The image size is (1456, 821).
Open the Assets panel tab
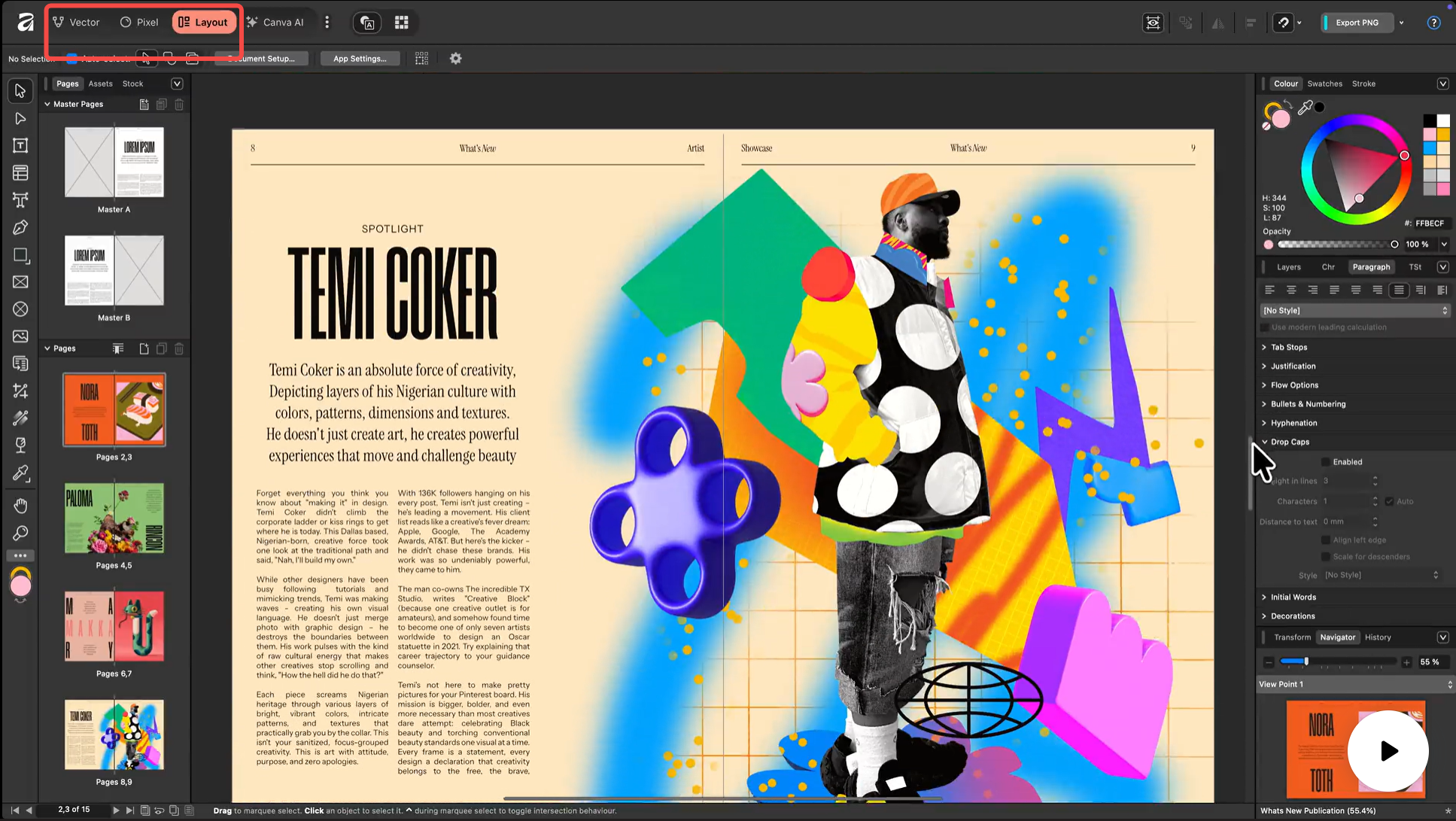coord(100,84)
